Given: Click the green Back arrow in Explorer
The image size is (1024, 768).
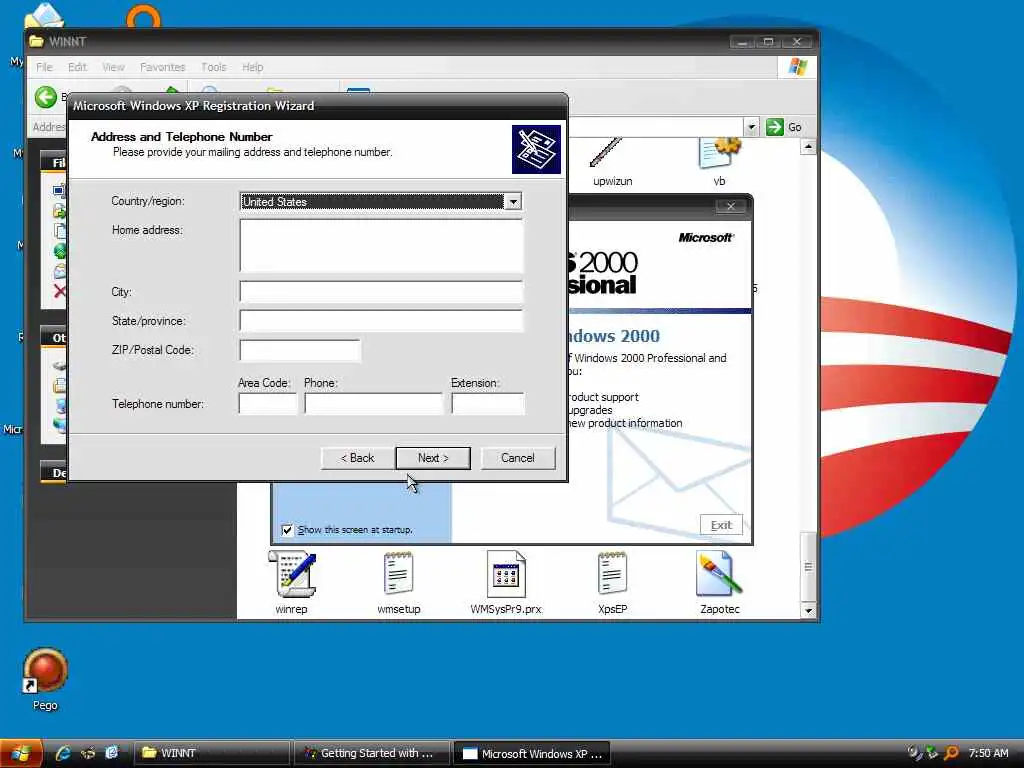Looking at the screenshot, I should (46, 97).
